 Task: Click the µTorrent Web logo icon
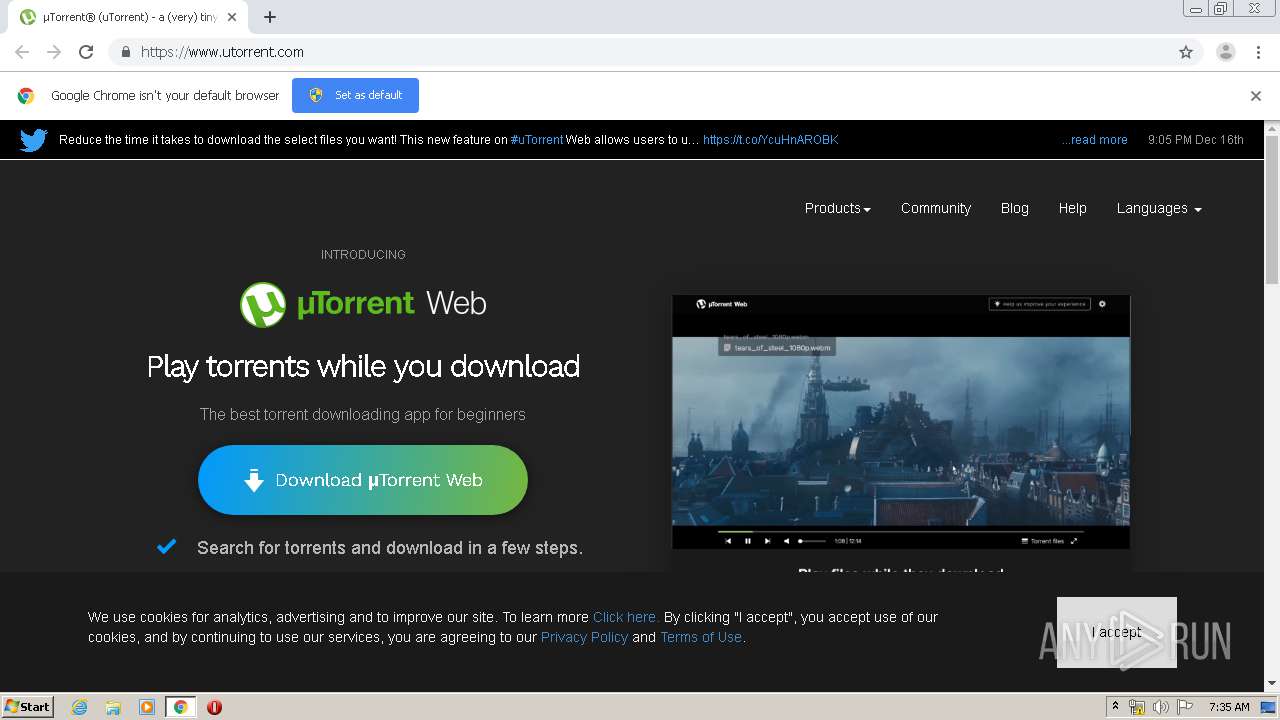(x=263, y=304)
